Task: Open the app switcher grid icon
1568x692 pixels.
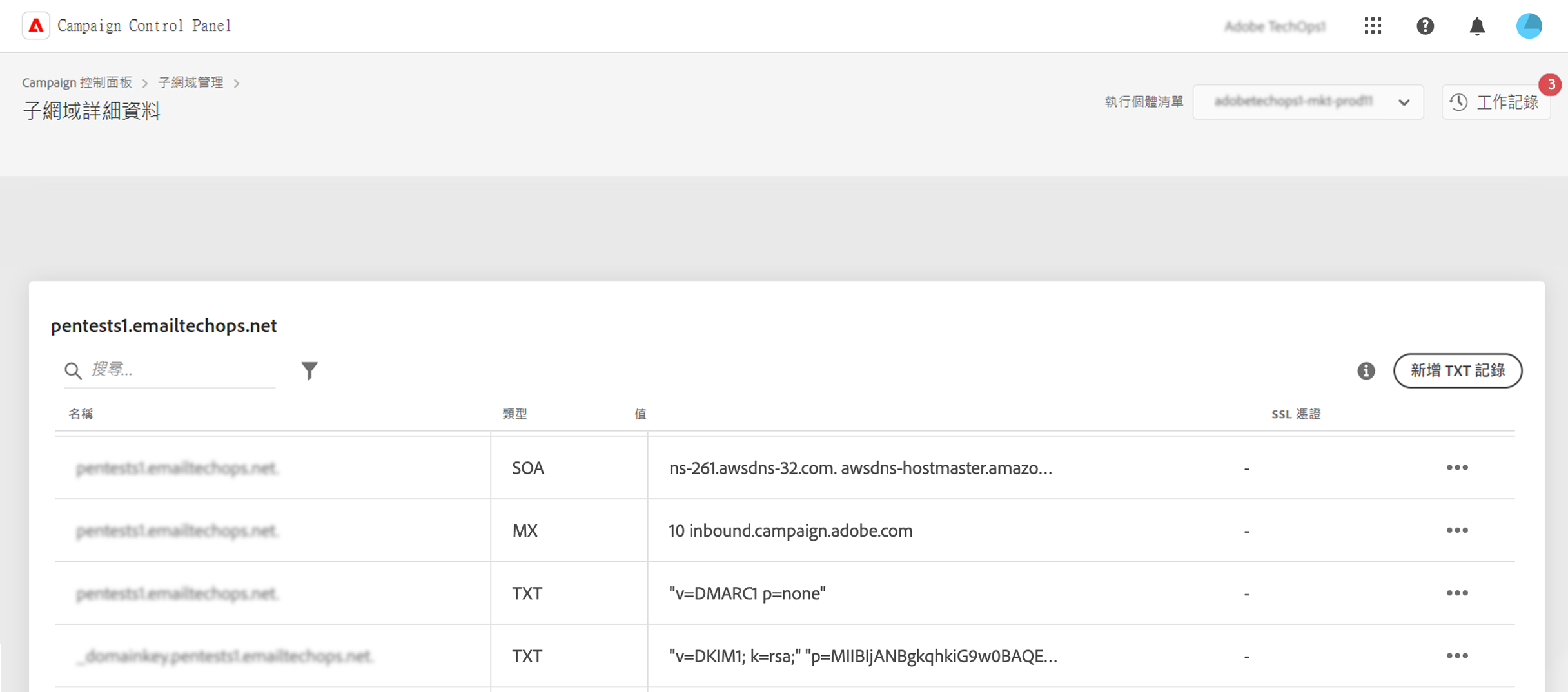Action: pyautogui.click(x=1373, y=26)
